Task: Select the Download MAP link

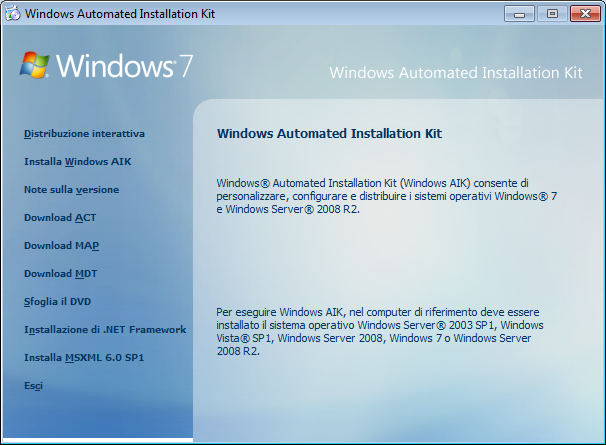Action: pos(61,246)
